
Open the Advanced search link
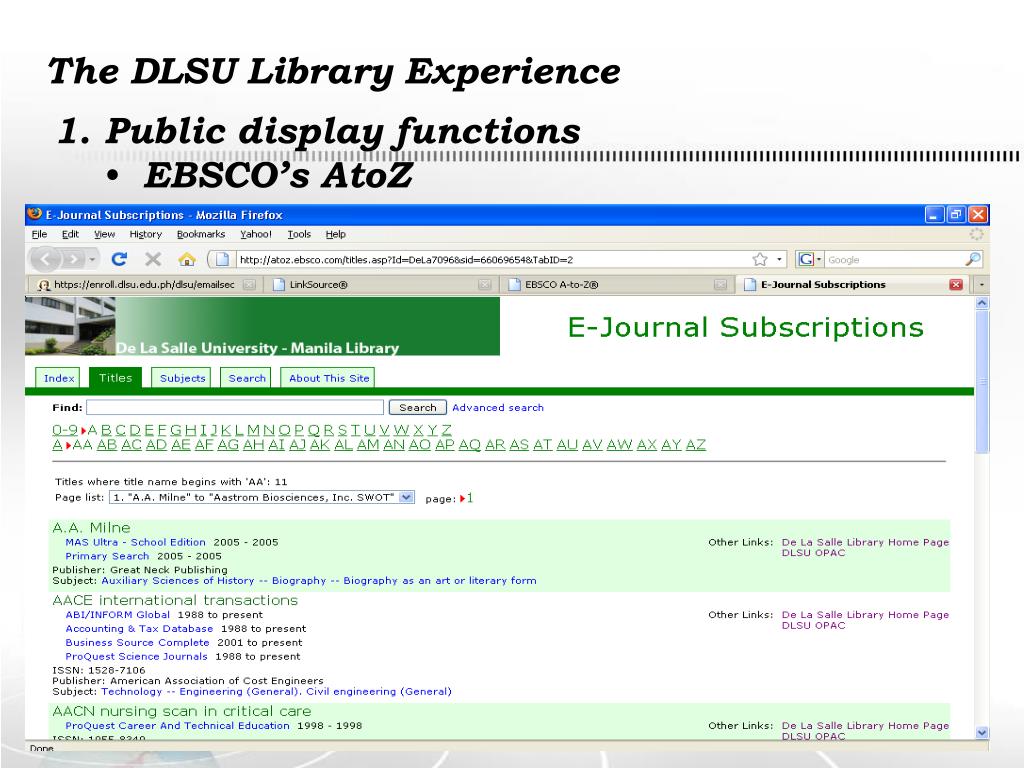[x=498, y=408]
